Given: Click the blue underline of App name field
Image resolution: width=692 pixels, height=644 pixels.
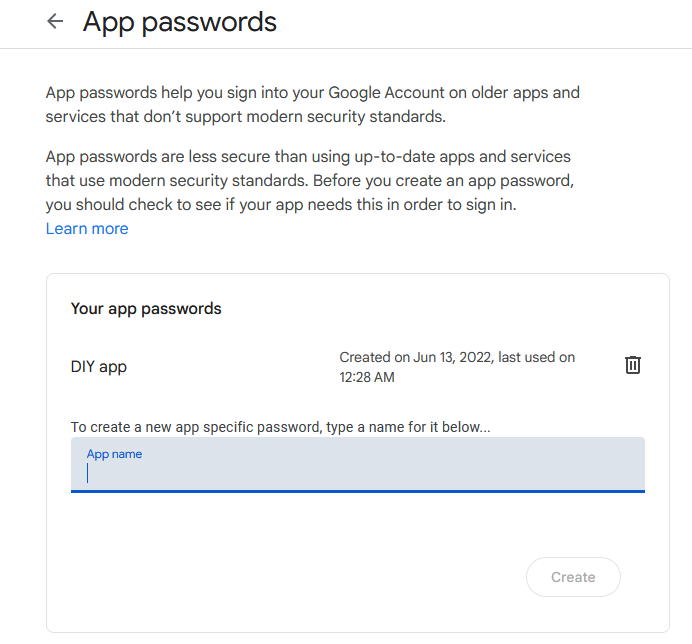Looking at the screenshot, I should click(357, 491).
